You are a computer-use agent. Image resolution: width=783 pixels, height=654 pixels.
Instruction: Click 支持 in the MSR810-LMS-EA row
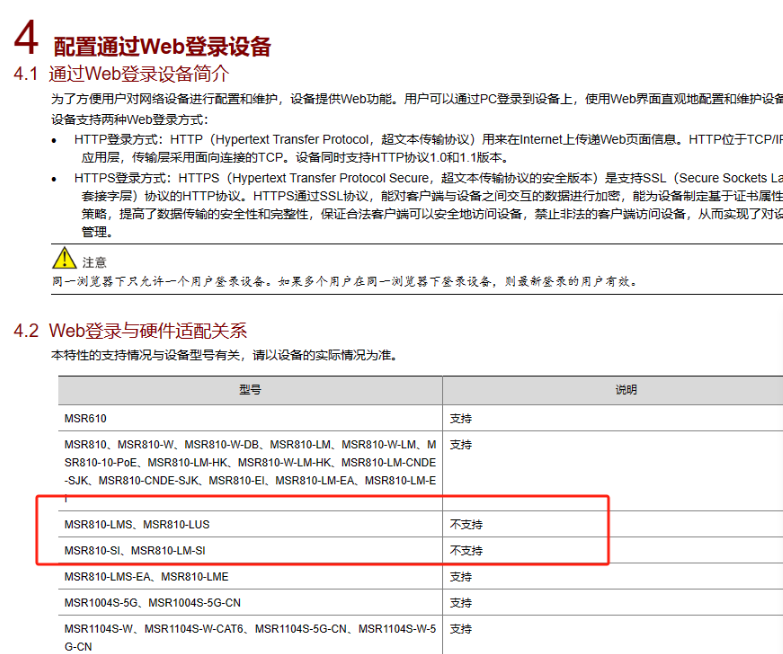click(x=460, y=577)
